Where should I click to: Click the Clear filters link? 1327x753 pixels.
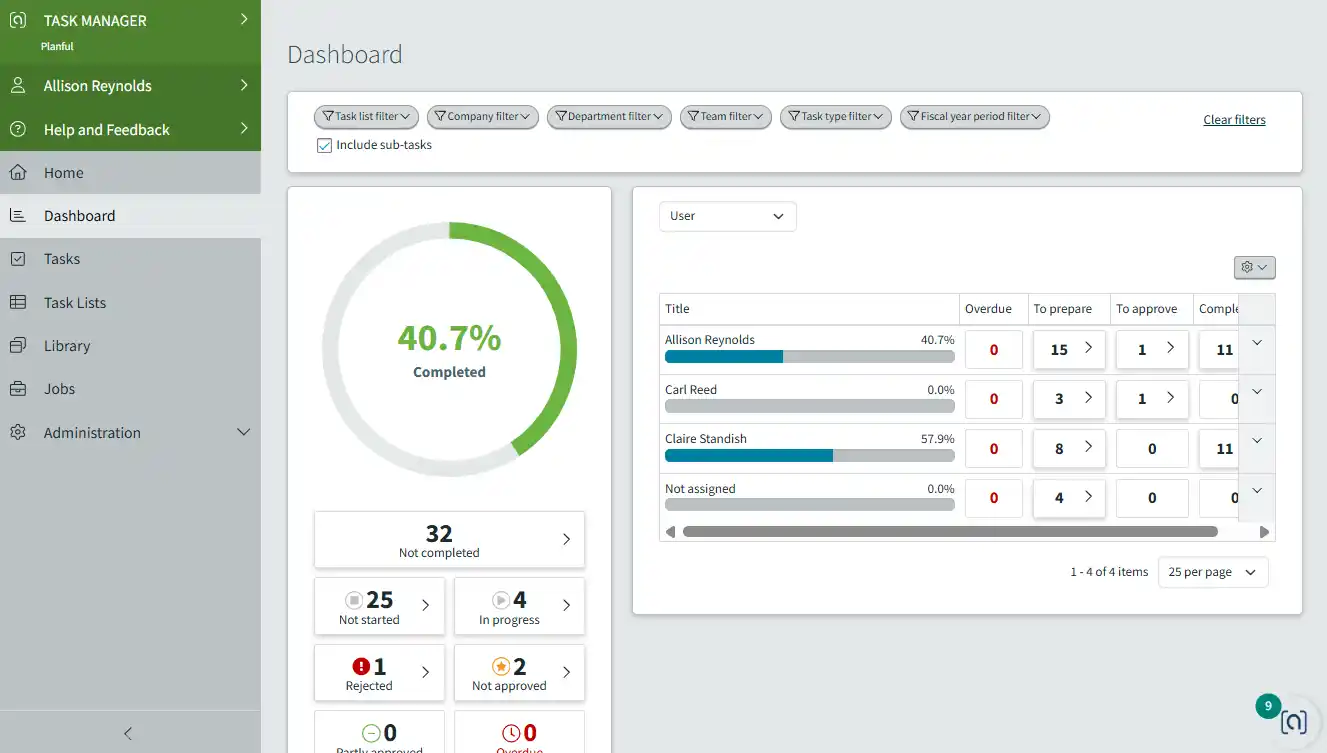coord(1234,119)
